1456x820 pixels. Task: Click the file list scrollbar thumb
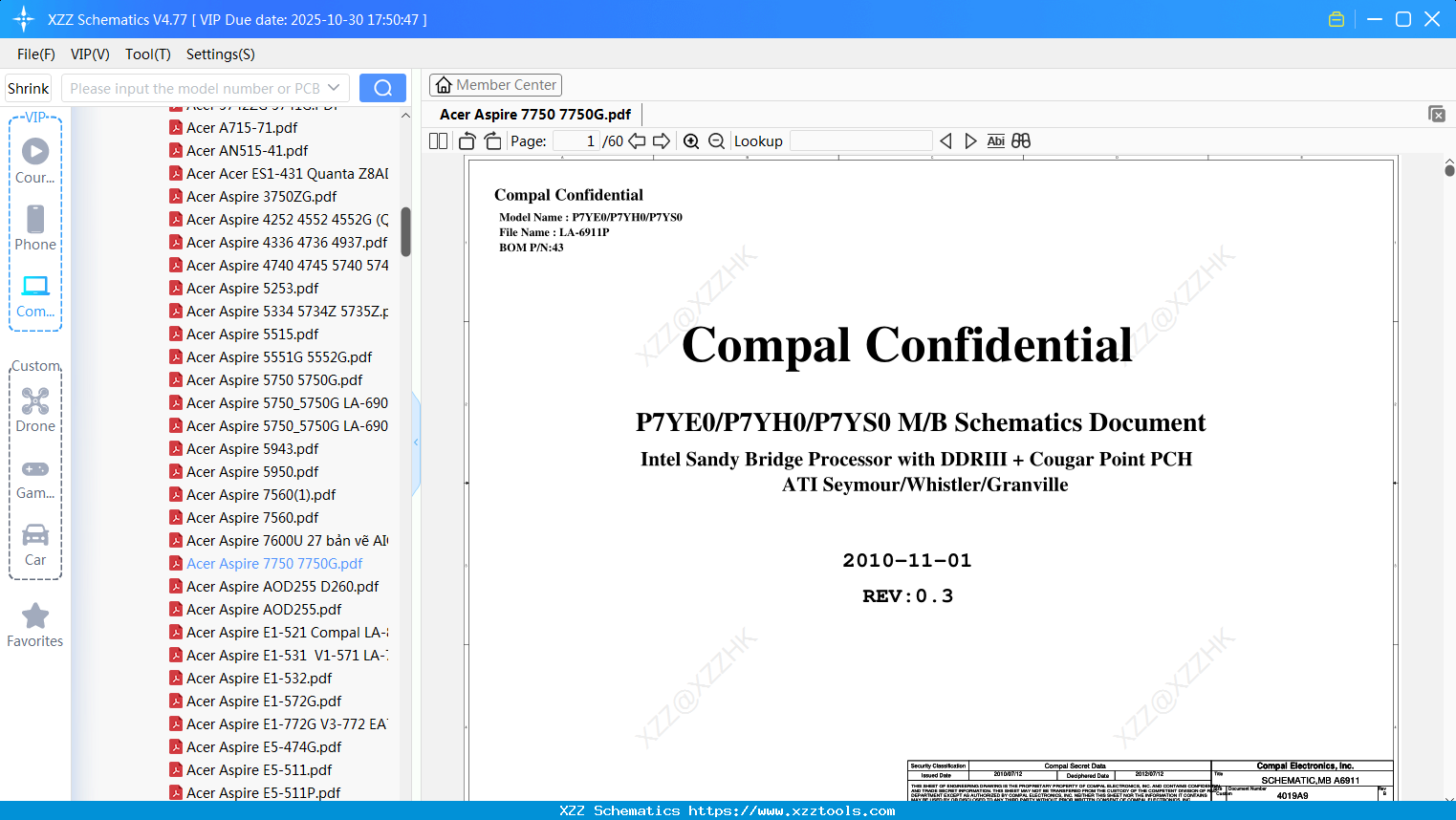point(405,232)
